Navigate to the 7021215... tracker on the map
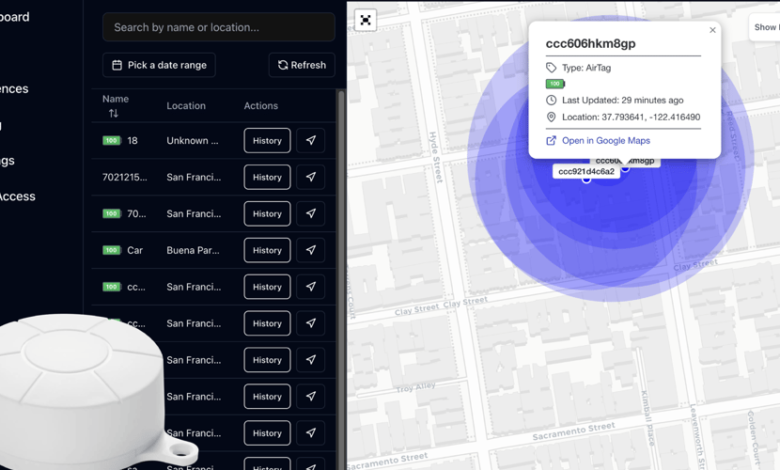This screenshot has width=780, height=470. pyautogui.click(x=310, y=177)
